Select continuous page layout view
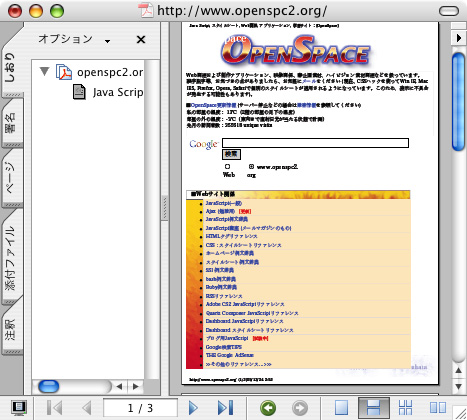Screen dimensions: 467x420 pos(373,407)
